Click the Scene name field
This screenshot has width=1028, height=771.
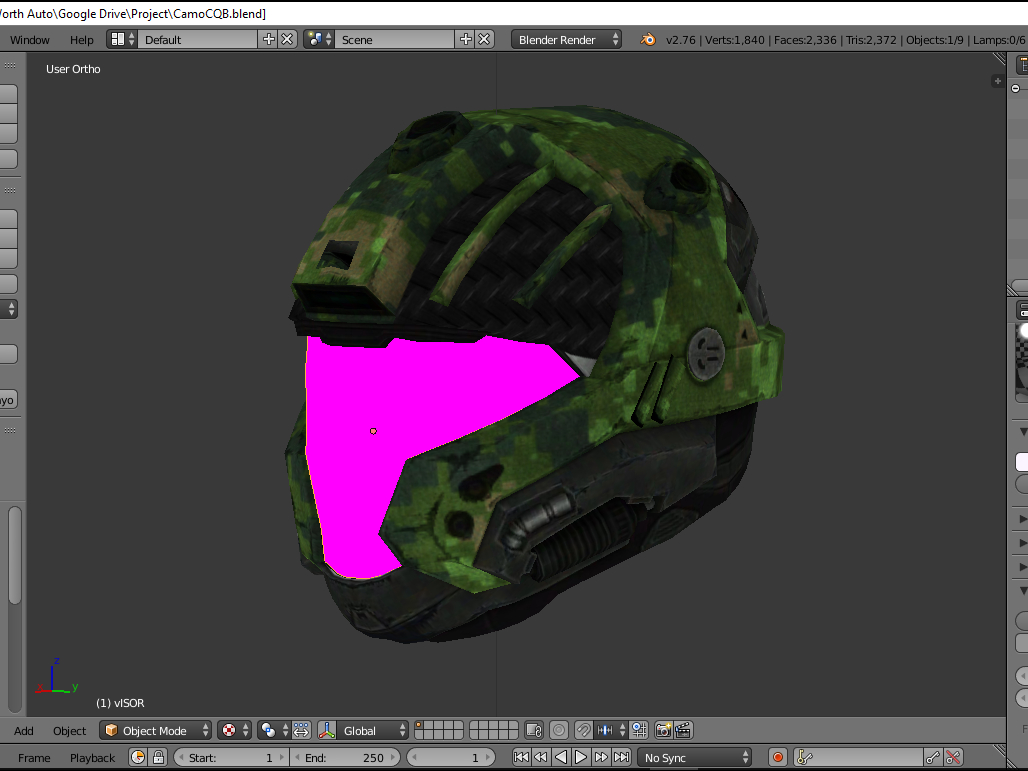395,39
